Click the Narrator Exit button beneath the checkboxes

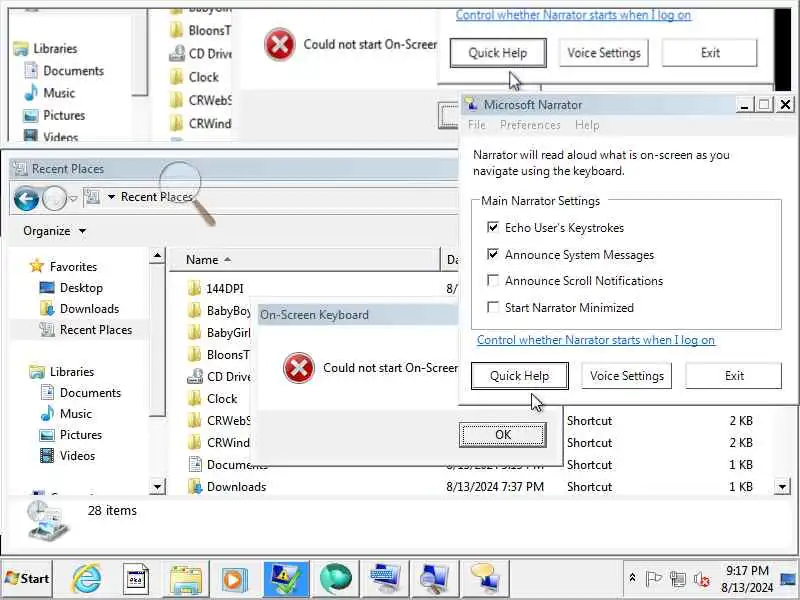pyautogui.click(x=734, y=376)
